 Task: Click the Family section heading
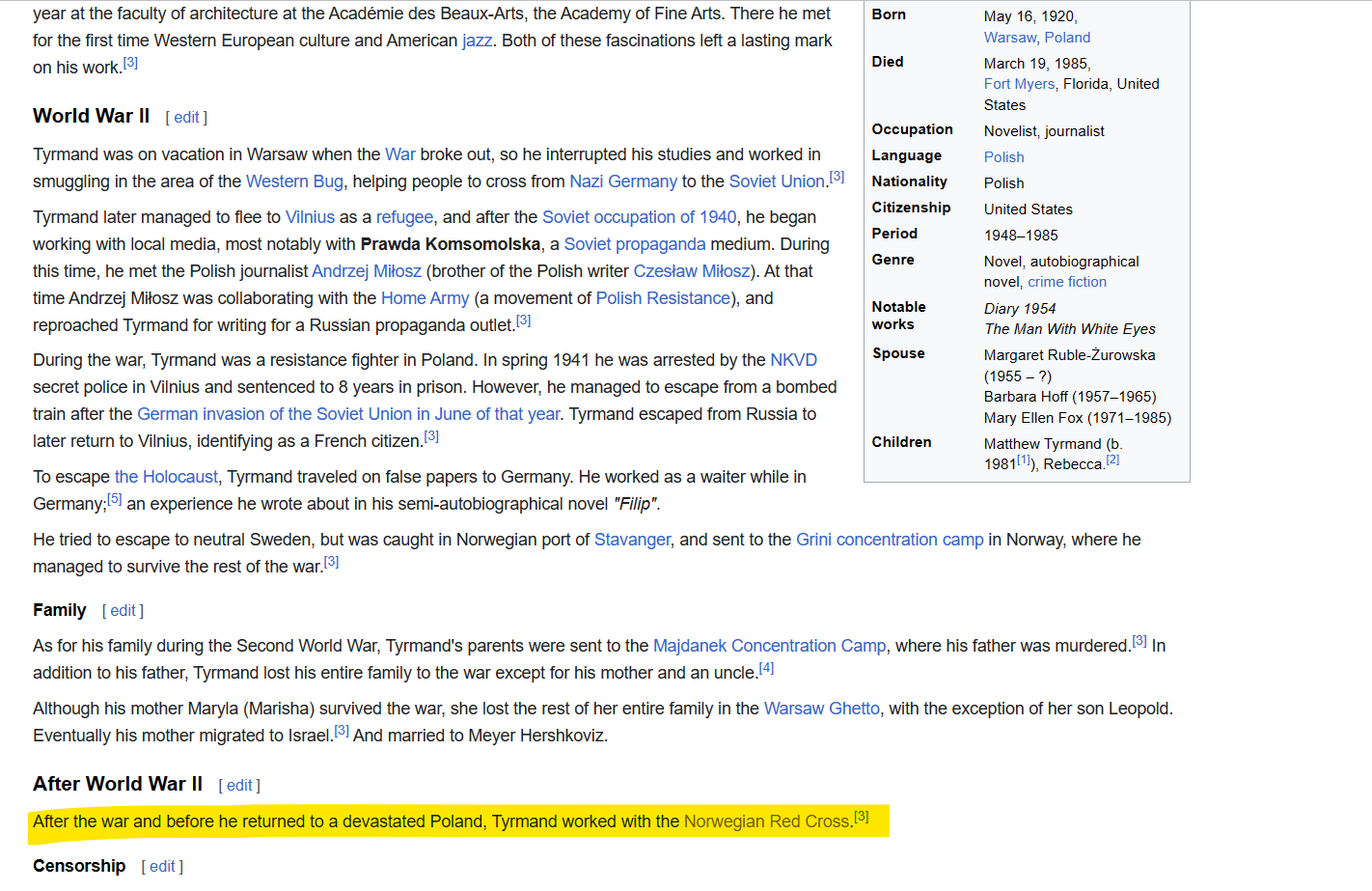(x=60, y=610)
